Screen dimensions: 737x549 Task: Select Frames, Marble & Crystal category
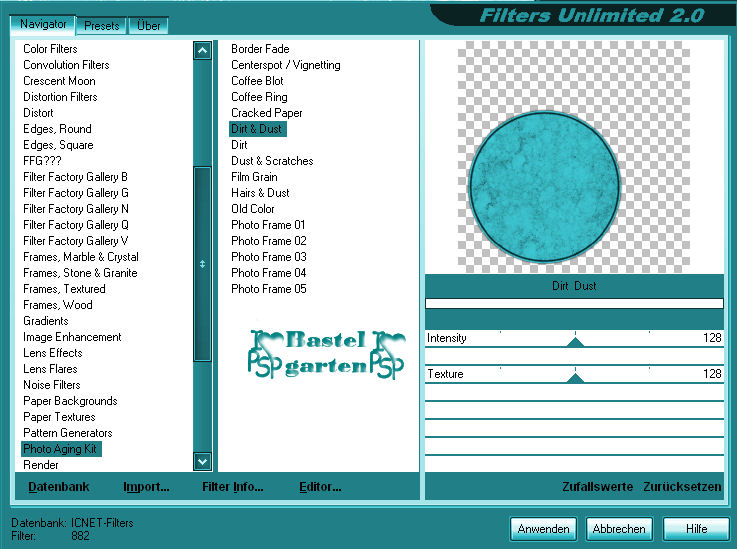pyautogui.click(x=81, y=257)
